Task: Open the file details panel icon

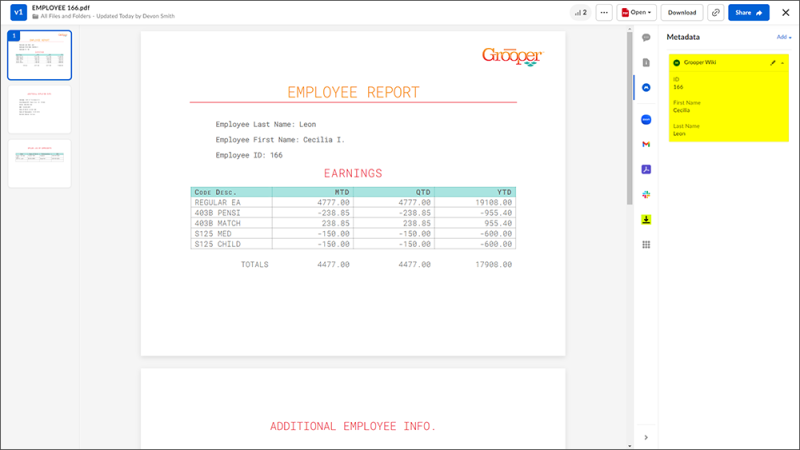Action: 646,62
